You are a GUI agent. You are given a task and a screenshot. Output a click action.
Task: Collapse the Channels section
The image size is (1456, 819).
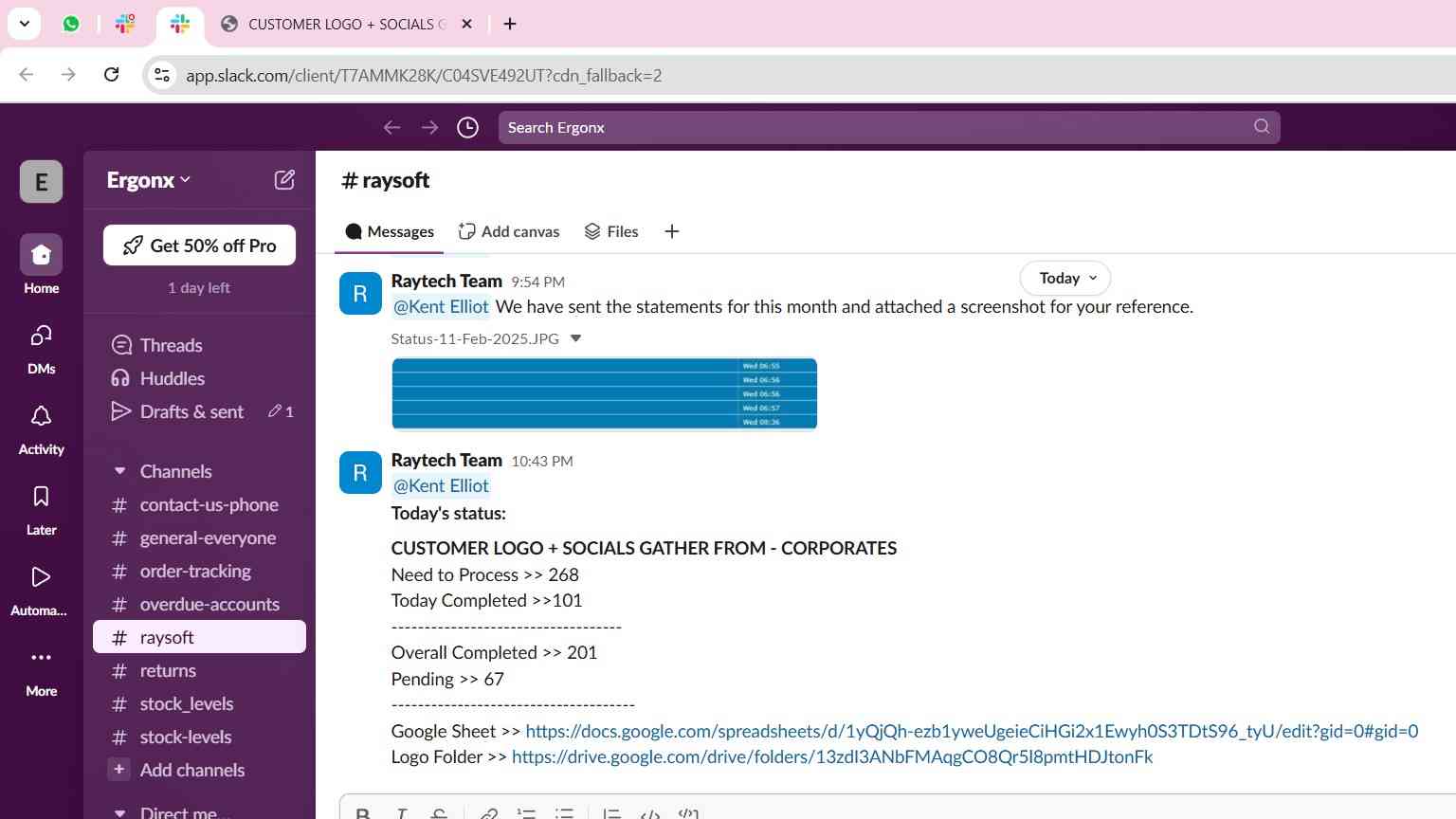click(x=119, y=471)
